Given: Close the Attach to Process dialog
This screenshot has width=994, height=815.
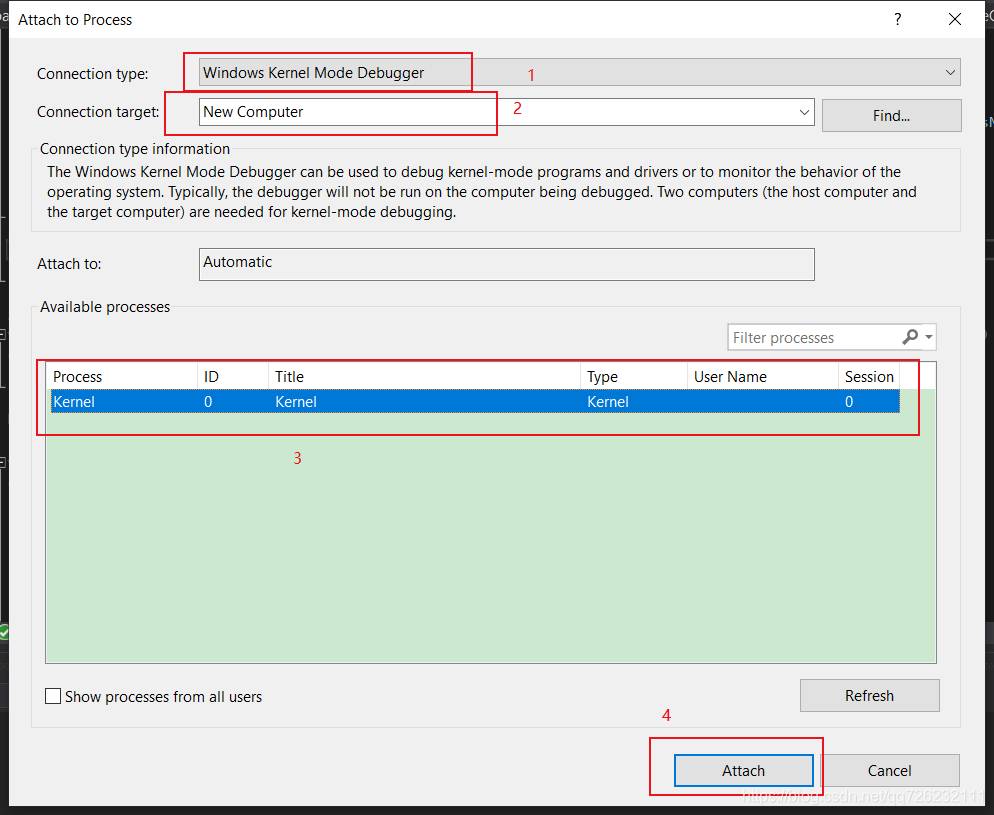Looking at the screenshot, I should click(x=955, y=19).
